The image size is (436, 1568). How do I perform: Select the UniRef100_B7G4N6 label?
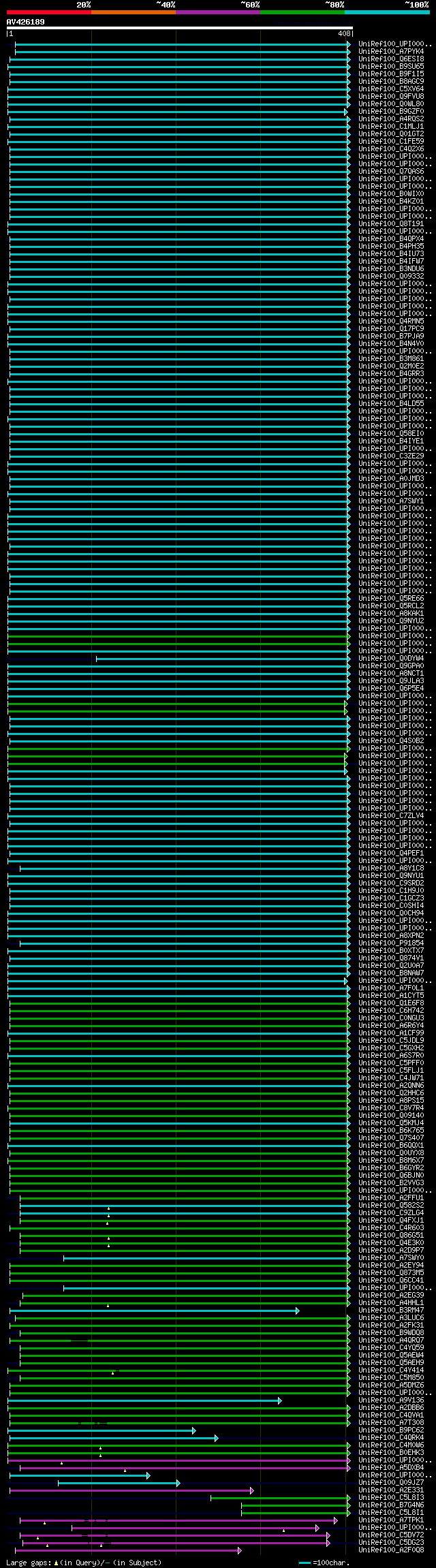(391, 1505)
